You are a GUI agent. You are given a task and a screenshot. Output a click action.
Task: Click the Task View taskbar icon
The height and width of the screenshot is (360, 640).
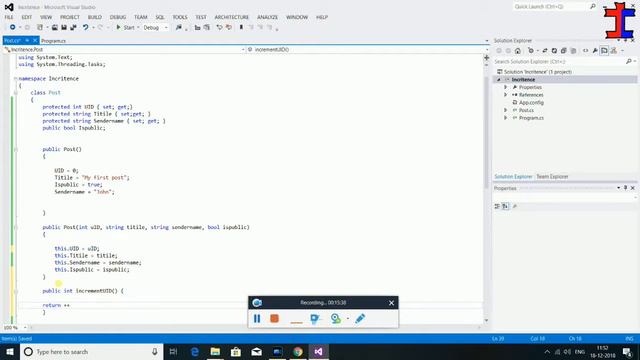coord(173,351)
